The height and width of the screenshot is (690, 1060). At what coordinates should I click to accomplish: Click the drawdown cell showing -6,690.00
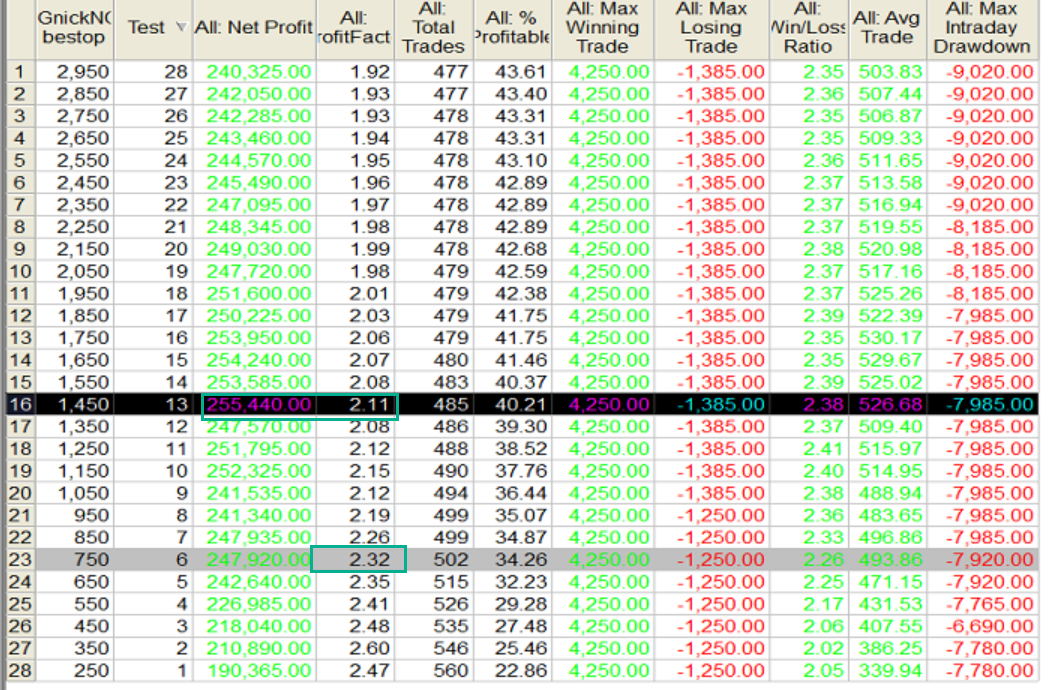[985, 625]
